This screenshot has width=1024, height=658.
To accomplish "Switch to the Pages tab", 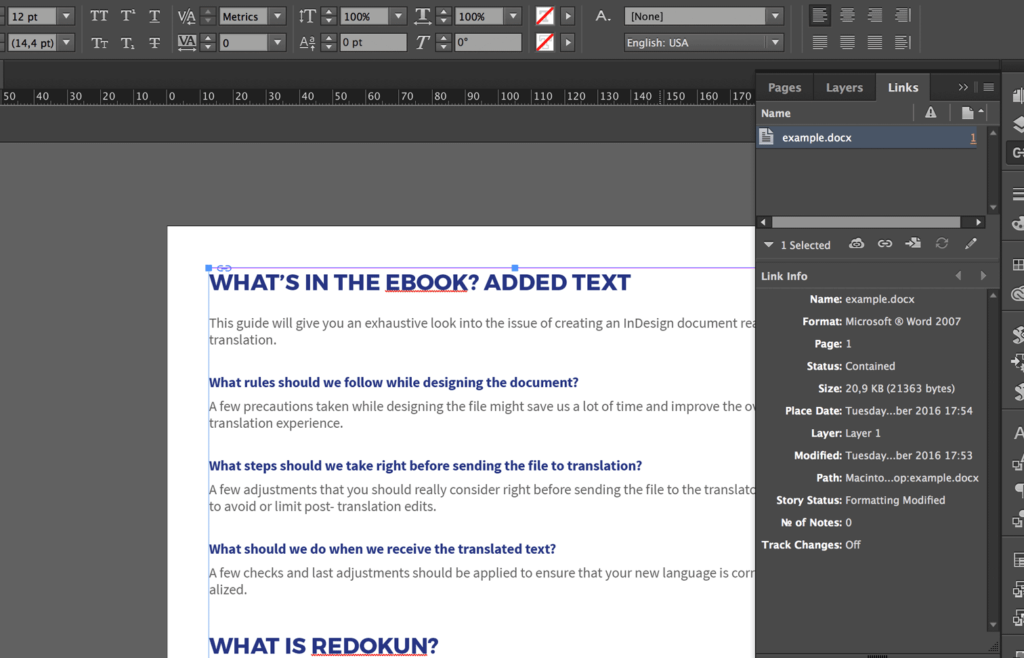I will [x=784, y=87].
